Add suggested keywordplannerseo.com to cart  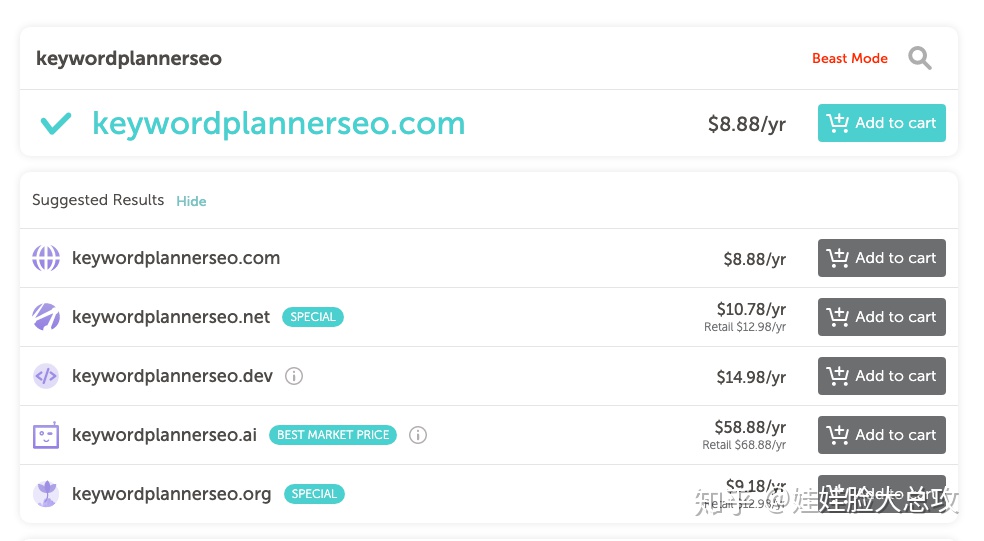882,258
